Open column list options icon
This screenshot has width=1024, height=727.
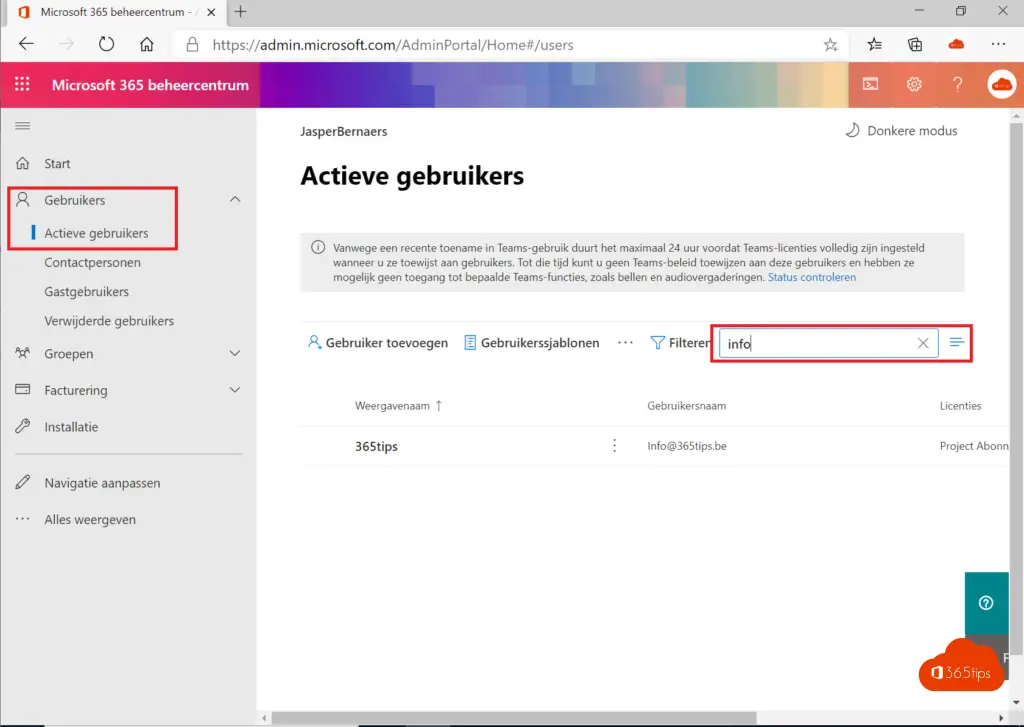[x=956, y=342]
